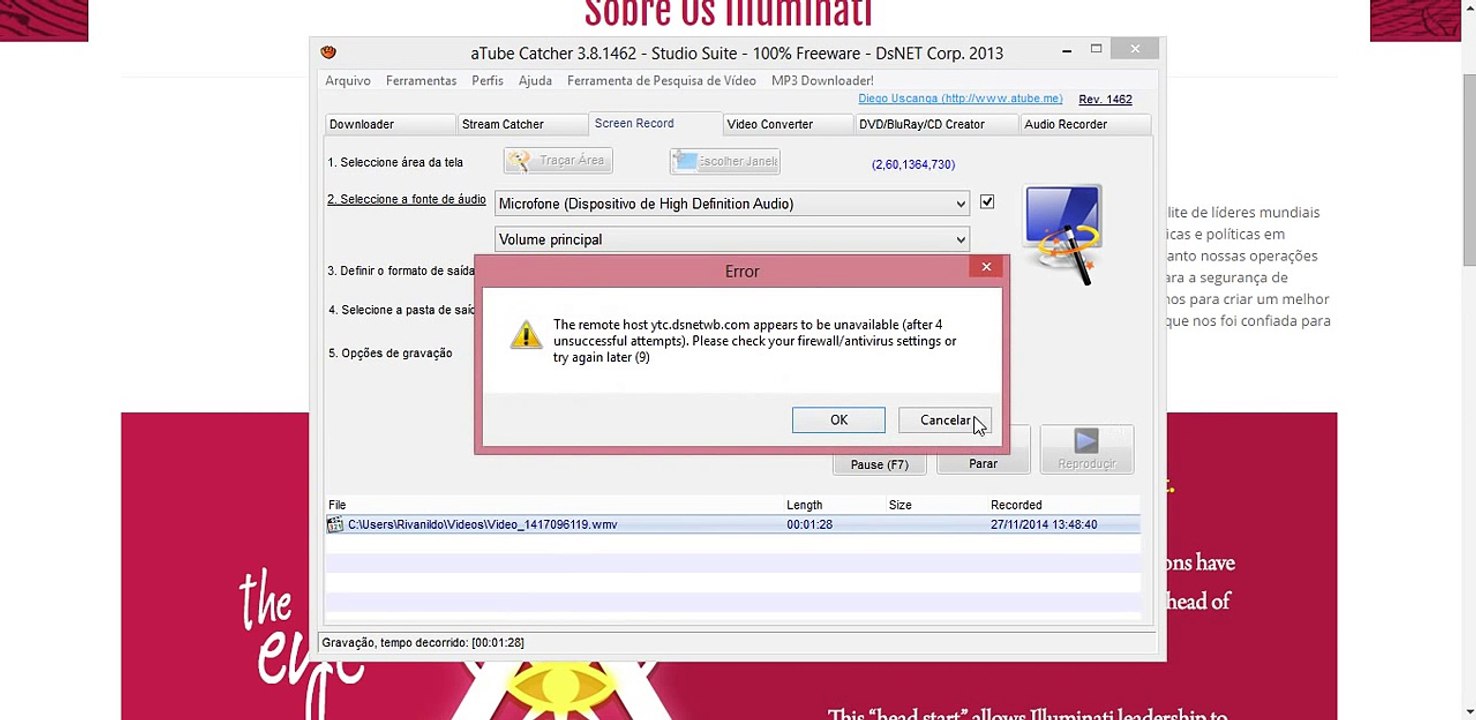Image resolution: width=1476 pixels, height=720 pixels.
Task: Click the '1. Seleccione área da tela' label
Action: click(395, 162)
